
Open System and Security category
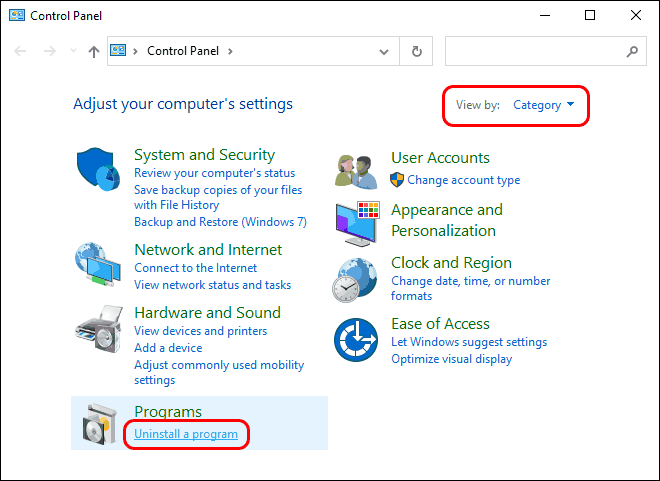click(205, 154)
